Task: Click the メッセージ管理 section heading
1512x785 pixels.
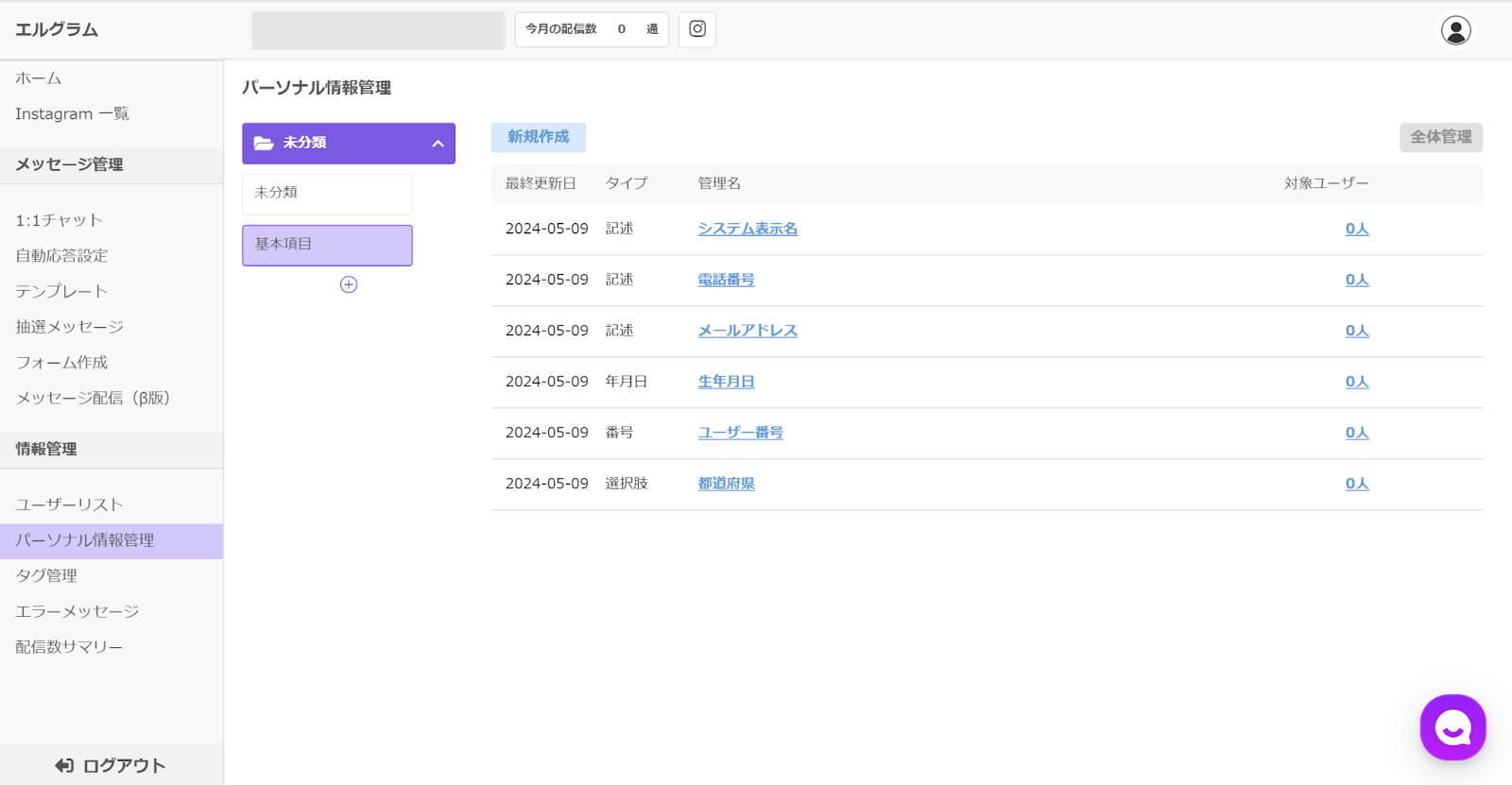Action: click(x=69, y=164)
